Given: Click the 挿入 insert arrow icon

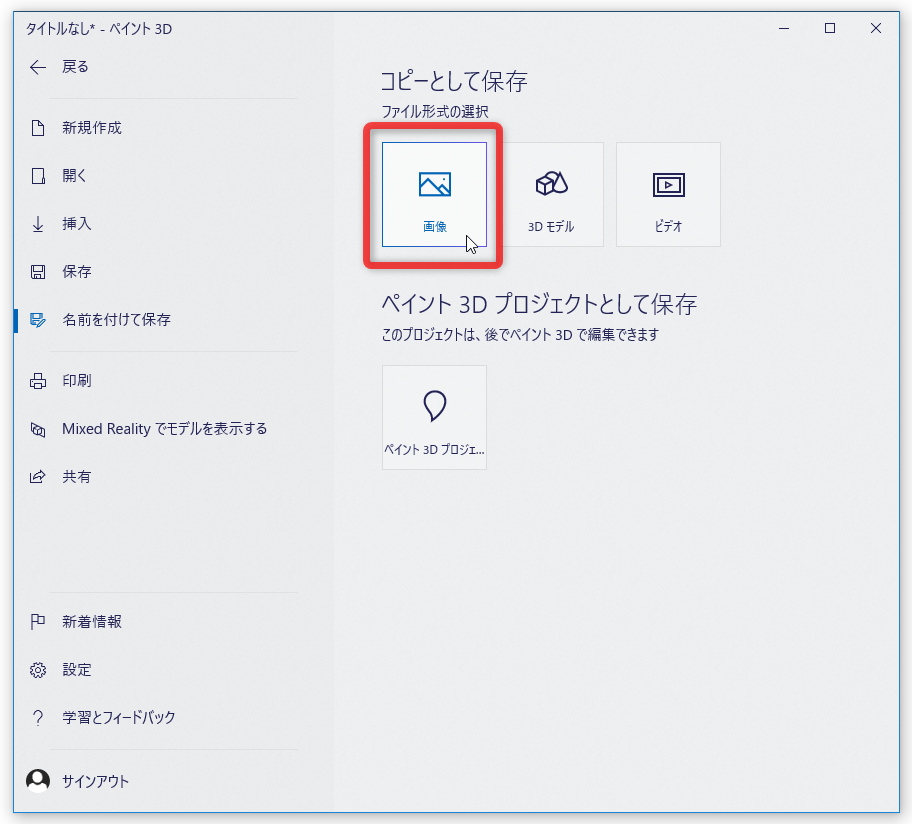Looking at the screenshot, I should coord(38,224).
